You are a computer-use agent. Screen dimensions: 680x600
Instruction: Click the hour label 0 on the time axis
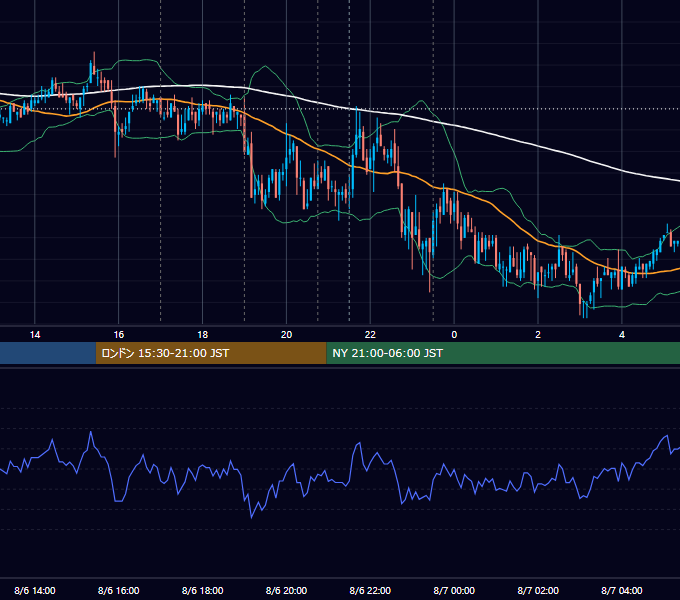[x=454, y=335]
